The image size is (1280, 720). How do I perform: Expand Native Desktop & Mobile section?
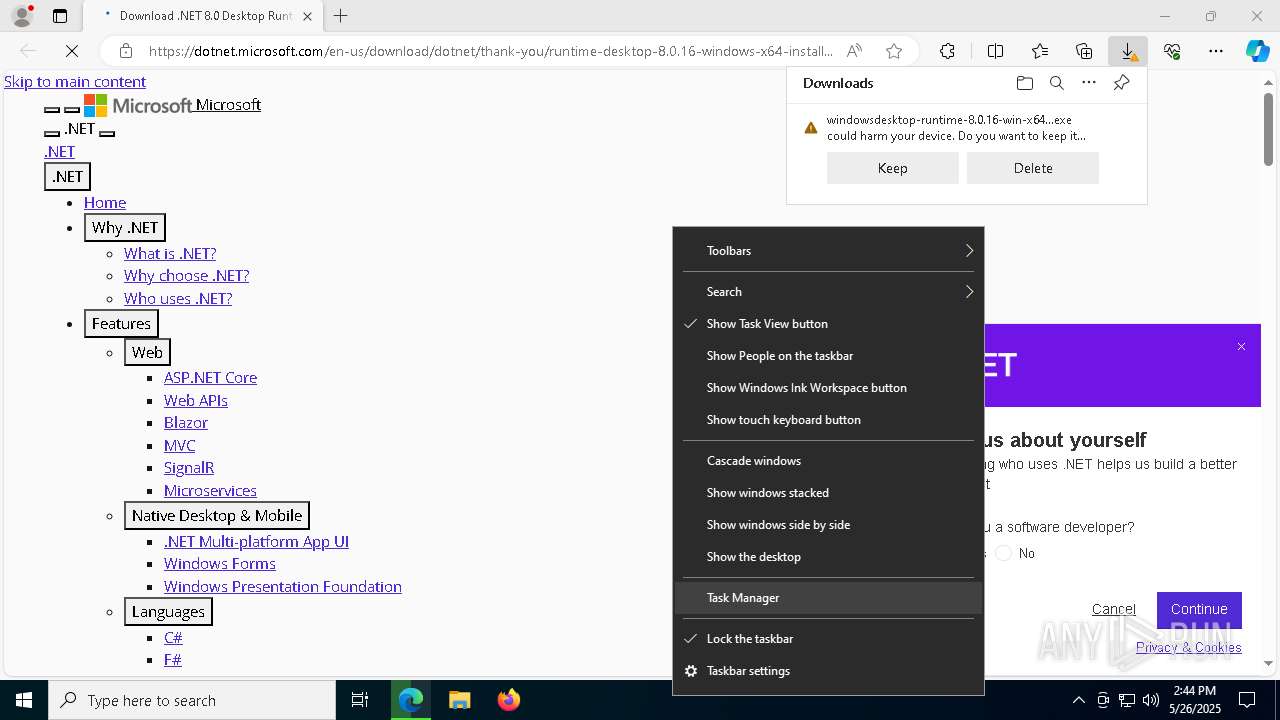pos(217,516)
